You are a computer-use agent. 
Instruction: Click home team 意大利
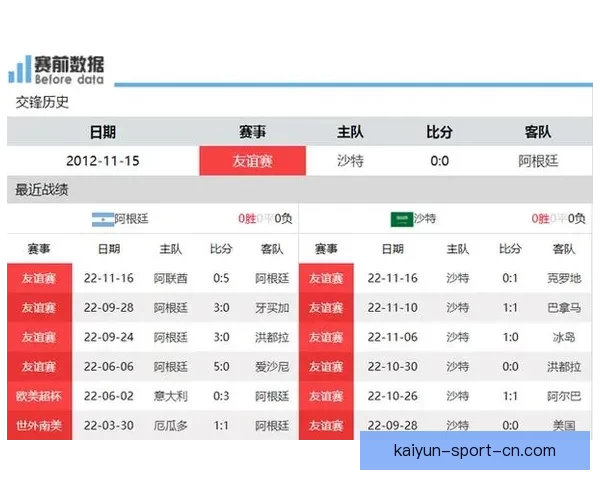coord(171,396)
